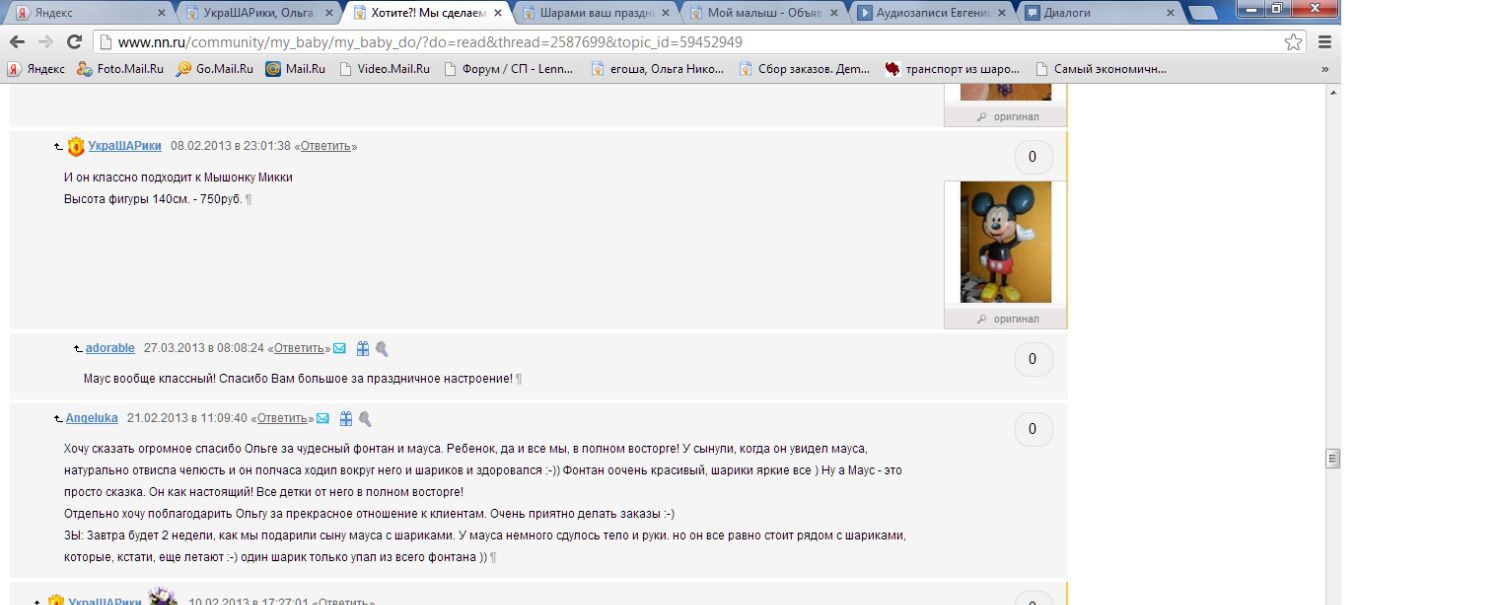This screenshot has width=1500, height=605.
Task: Open УкраШАРики user profile link
Action: coord(125,146)
